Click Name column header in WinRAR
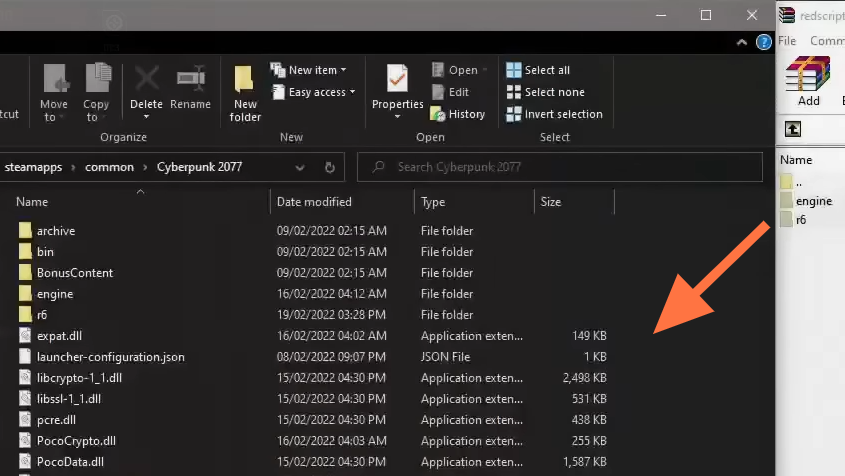Viewport: 845px width, 476px height. (796, 160)
